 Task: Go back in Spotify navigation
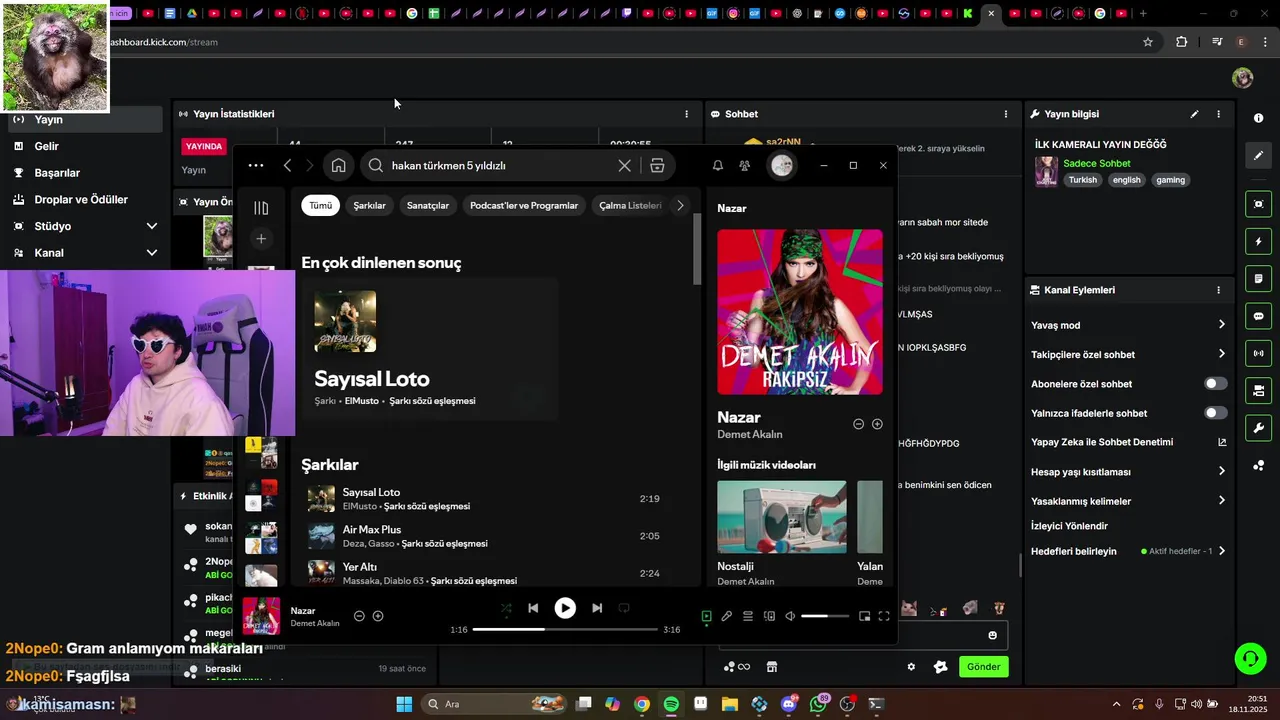pyautogui.click(x=287, y=166)
